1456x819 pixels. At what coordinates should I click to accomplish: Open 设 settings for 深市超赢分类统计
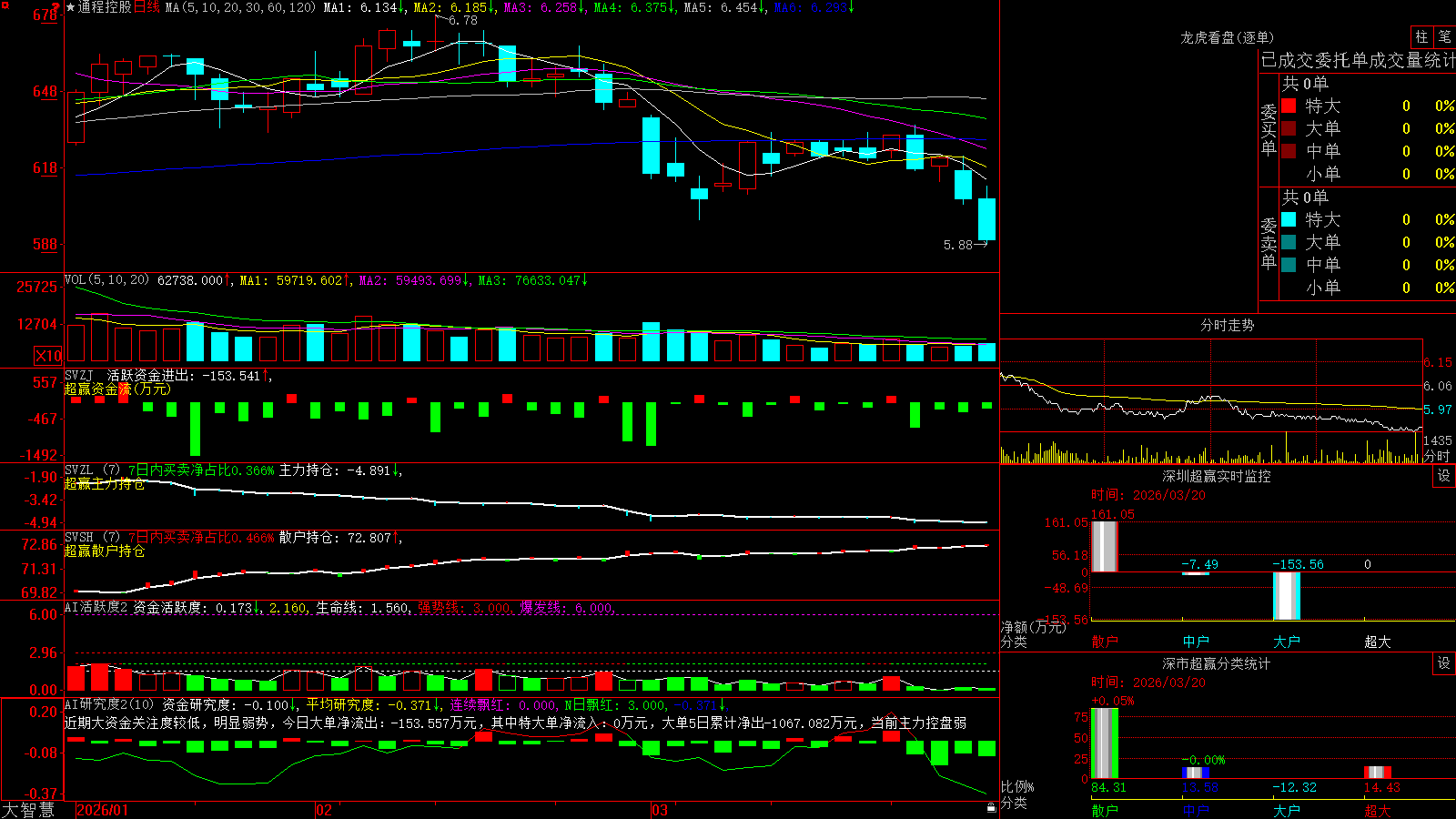(1444, 663)
